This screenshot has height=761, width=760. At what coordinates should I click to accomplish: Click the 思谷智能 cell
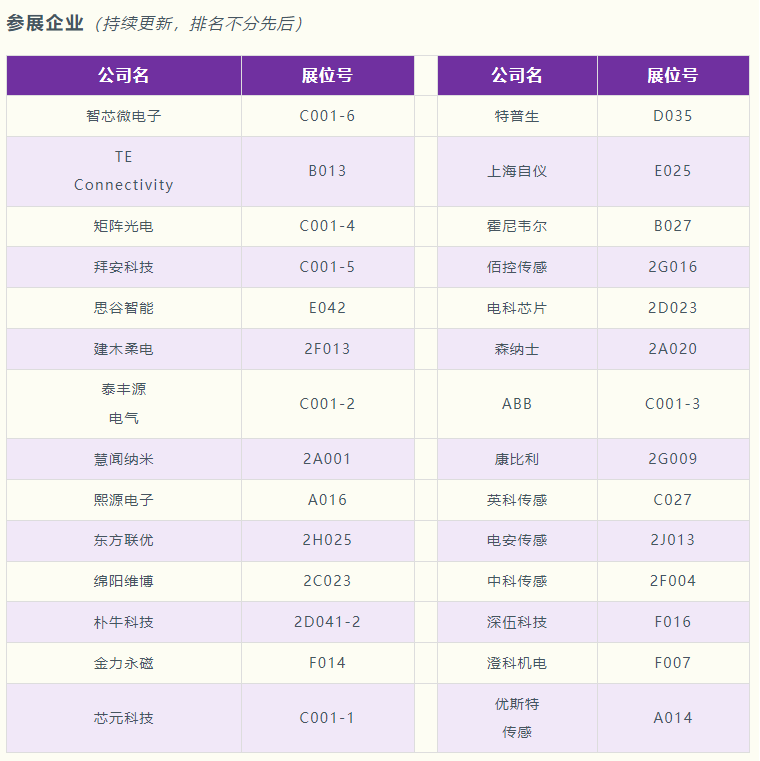coord(124,308)
